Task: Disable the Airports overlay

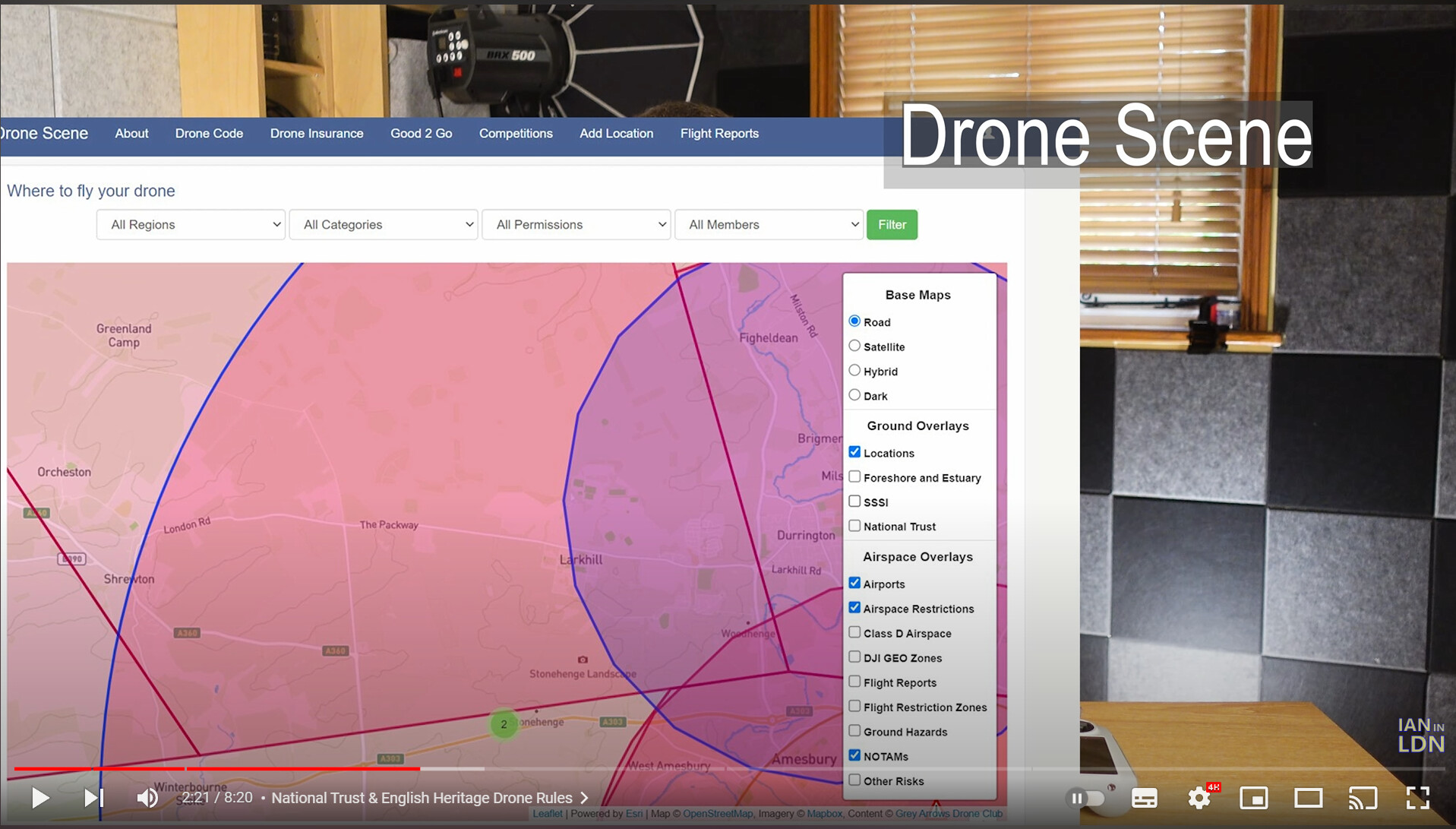Action: point(854,582)
